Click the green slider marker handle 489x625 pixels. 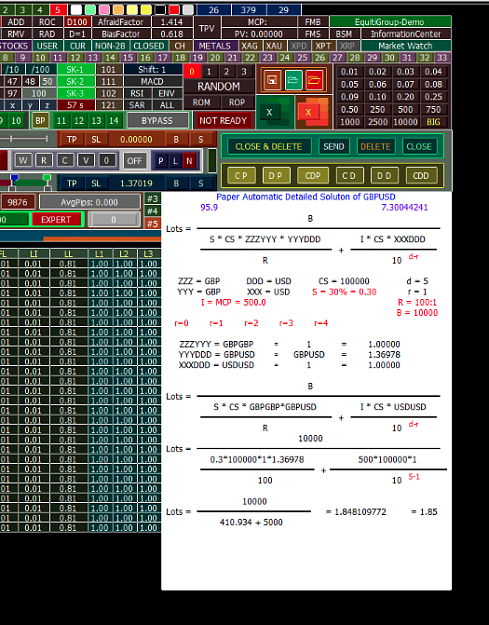(x=47, y=178)
